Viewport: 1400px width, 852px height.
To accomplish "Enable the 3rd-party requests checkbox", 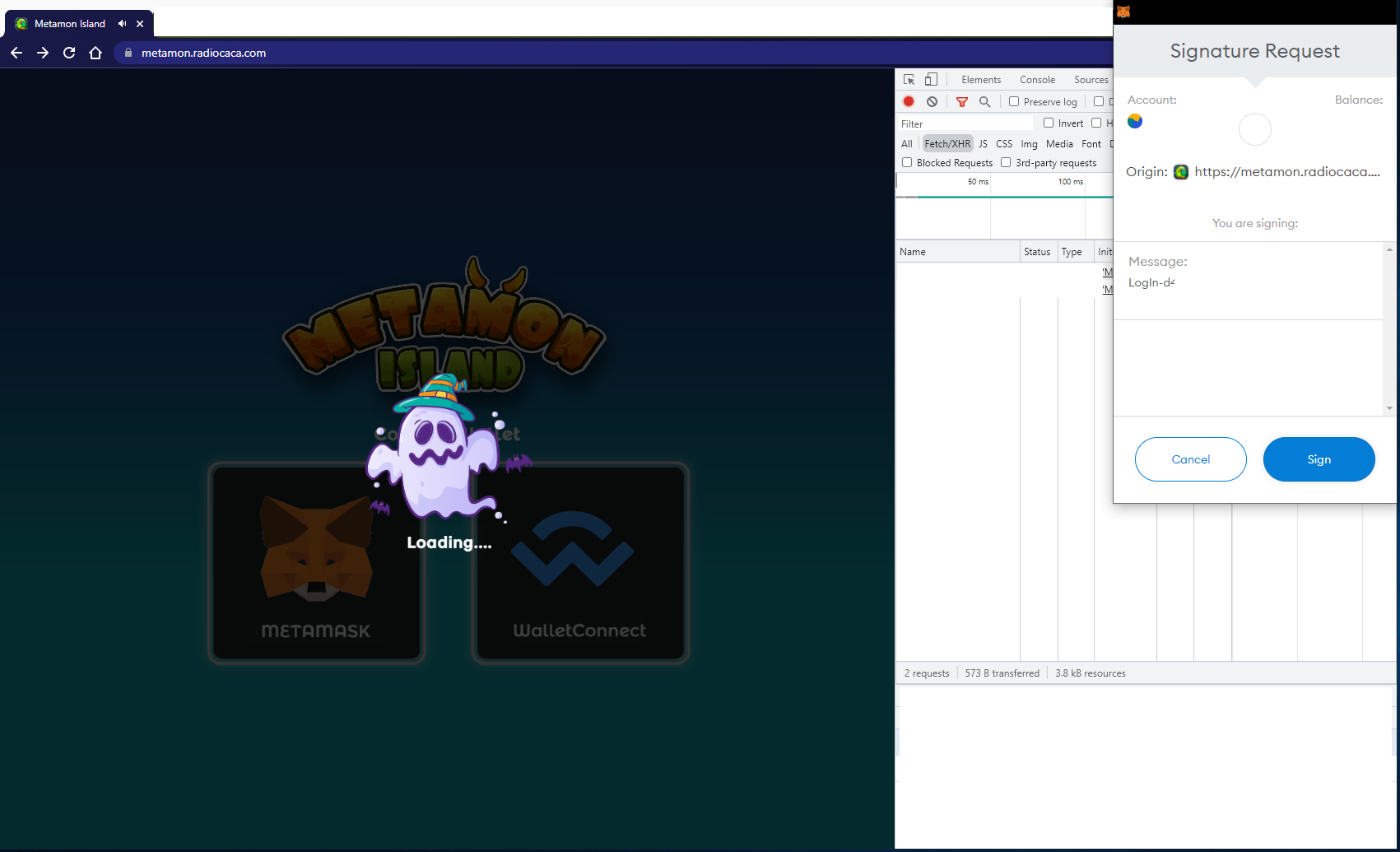I will pyautogui.click(x=1006, y=162).
